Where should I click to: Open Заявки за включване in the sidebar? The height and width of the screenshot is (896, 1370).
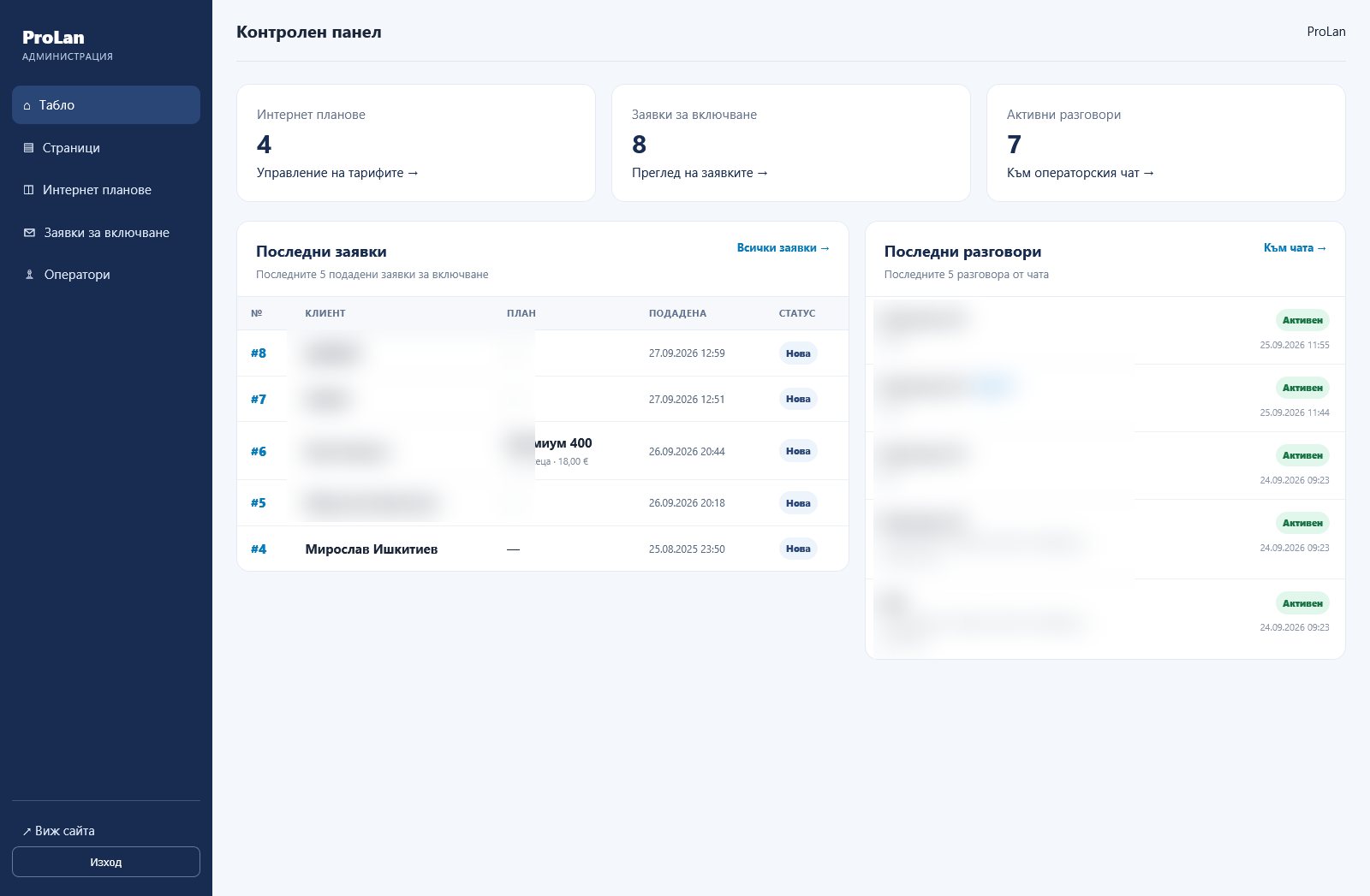tap(106, 233)
